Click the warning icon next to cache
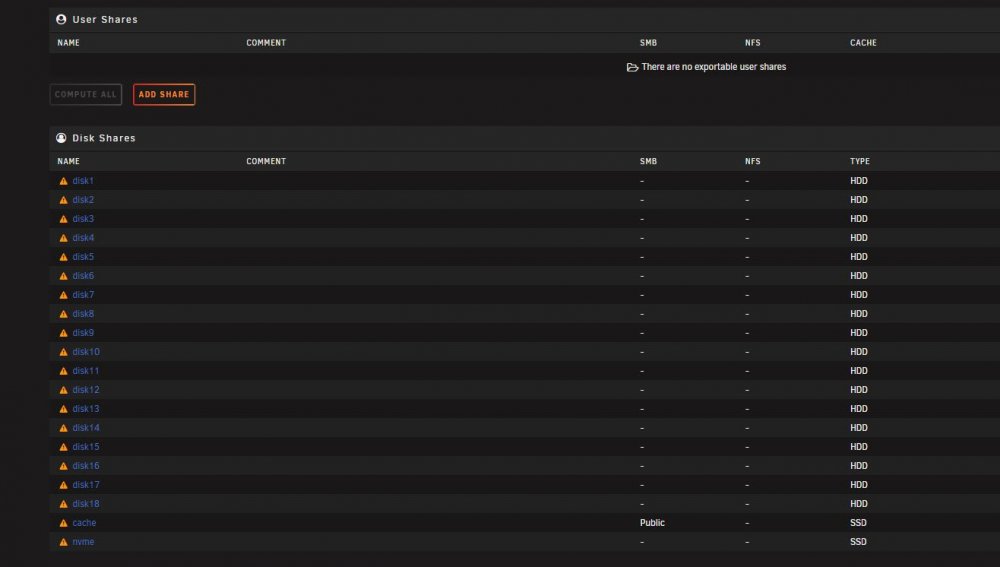This screenshot has height=567, width=1000. coord(63,523)
